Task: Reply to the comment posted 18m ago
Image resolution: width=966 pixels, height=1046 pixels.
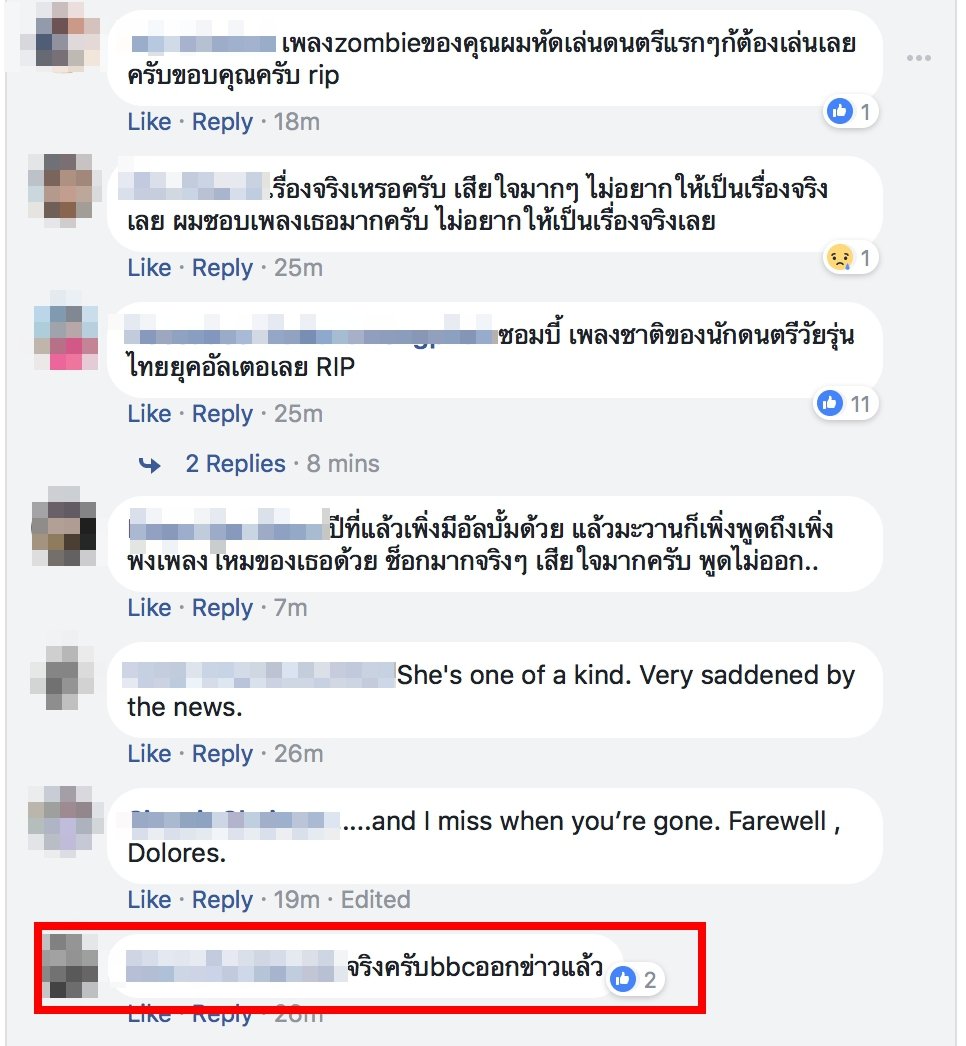Action: 222,122
